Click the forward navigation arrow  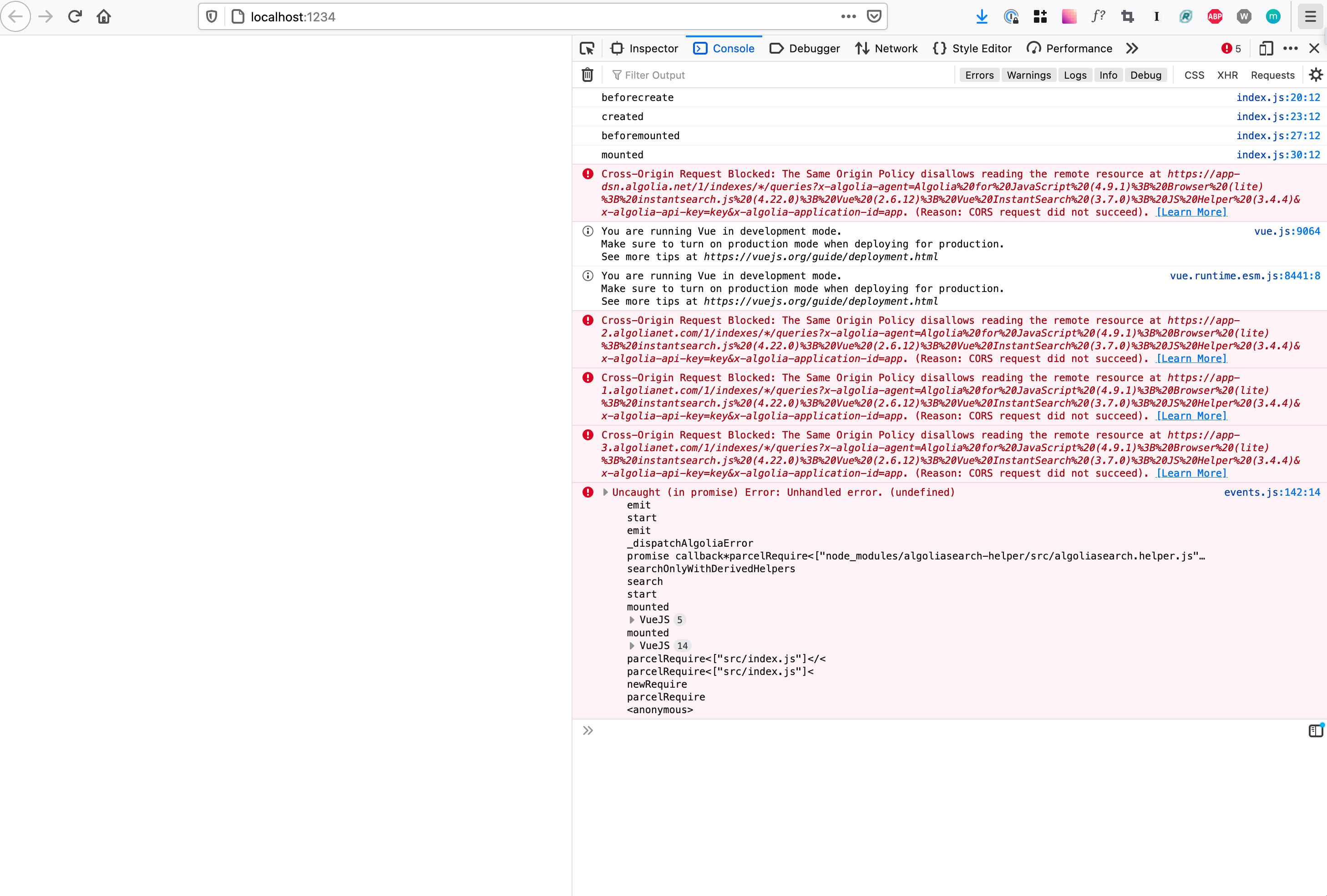pyautogui.click(x=46, y=16)
